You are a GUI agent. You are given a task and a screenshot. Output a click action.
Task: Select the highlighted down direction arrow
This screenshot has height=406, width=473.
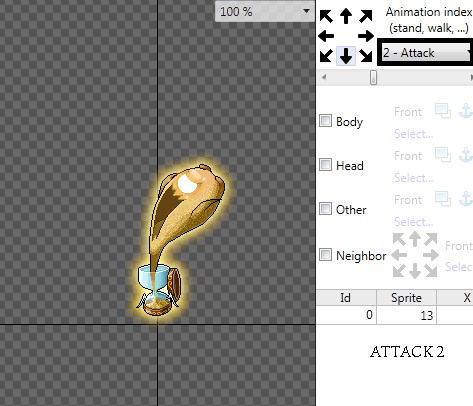click(346, 55)
